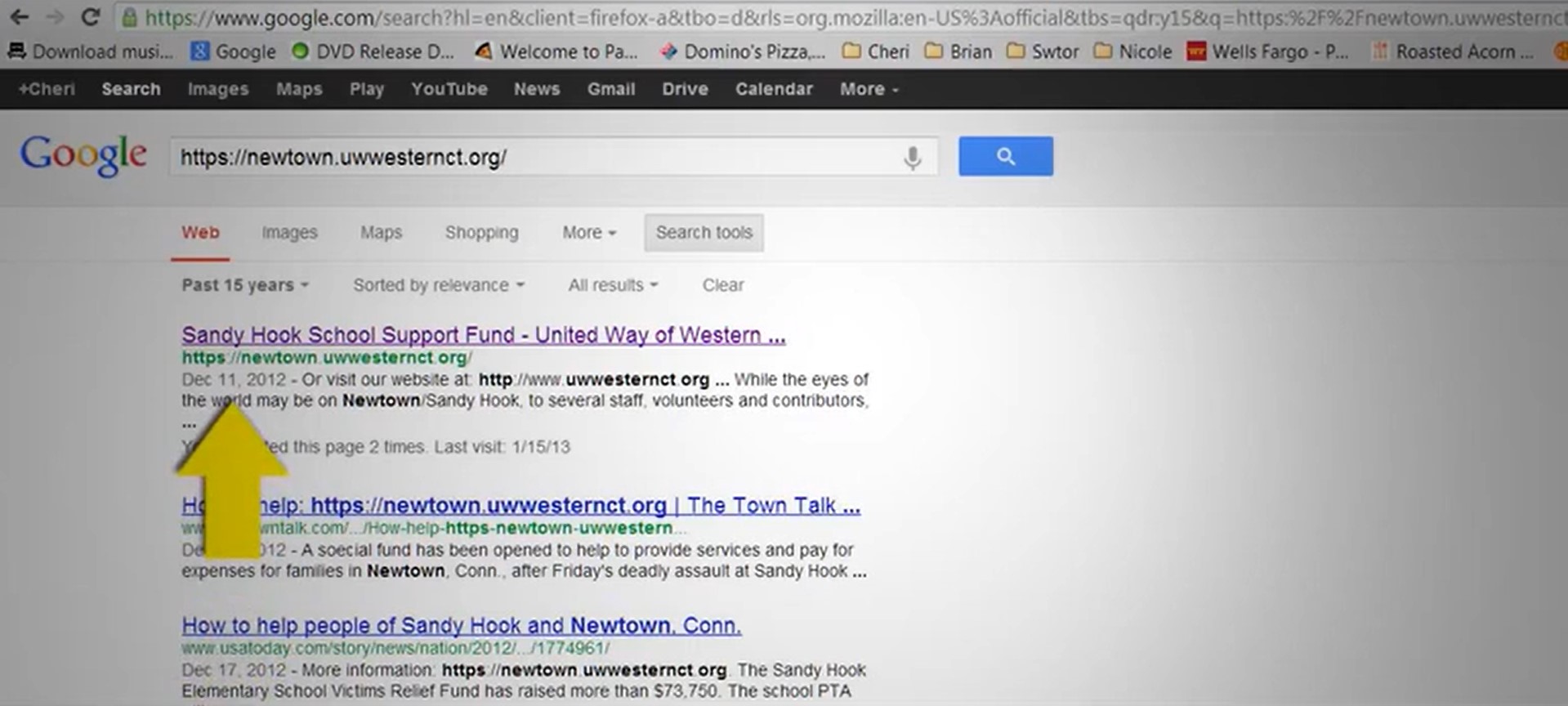1568x706 pixels.
Task: Open Calendar from the black Google bar
Action: [x=774, y=89]
